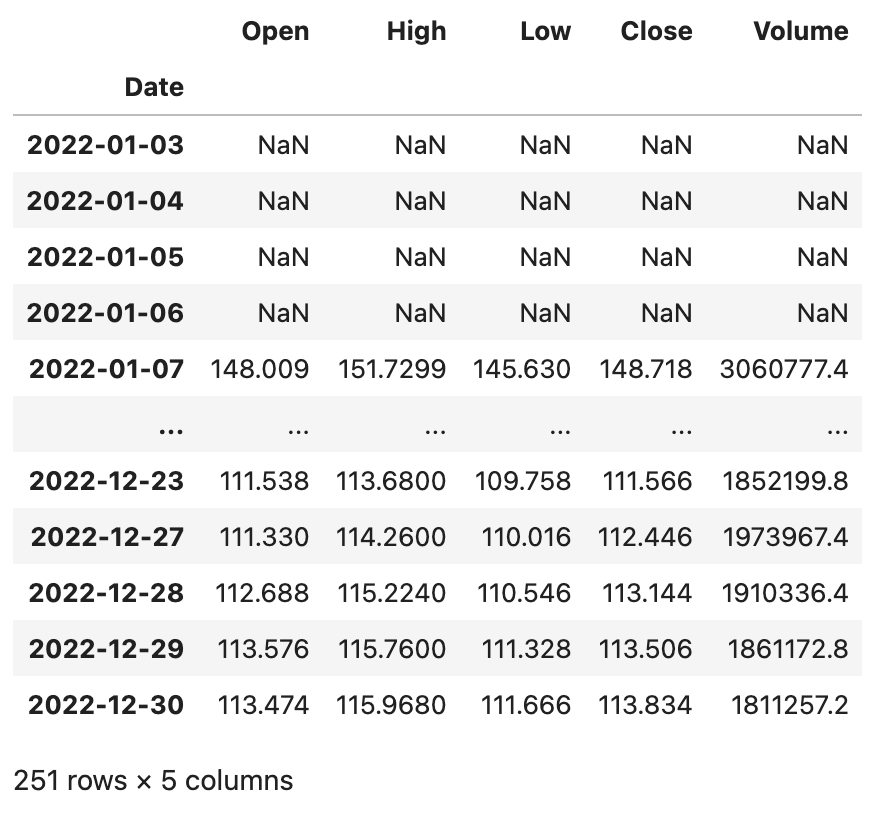Select Close value 113.834
This screenshot has height=820, width=880.
pos(645,705)
